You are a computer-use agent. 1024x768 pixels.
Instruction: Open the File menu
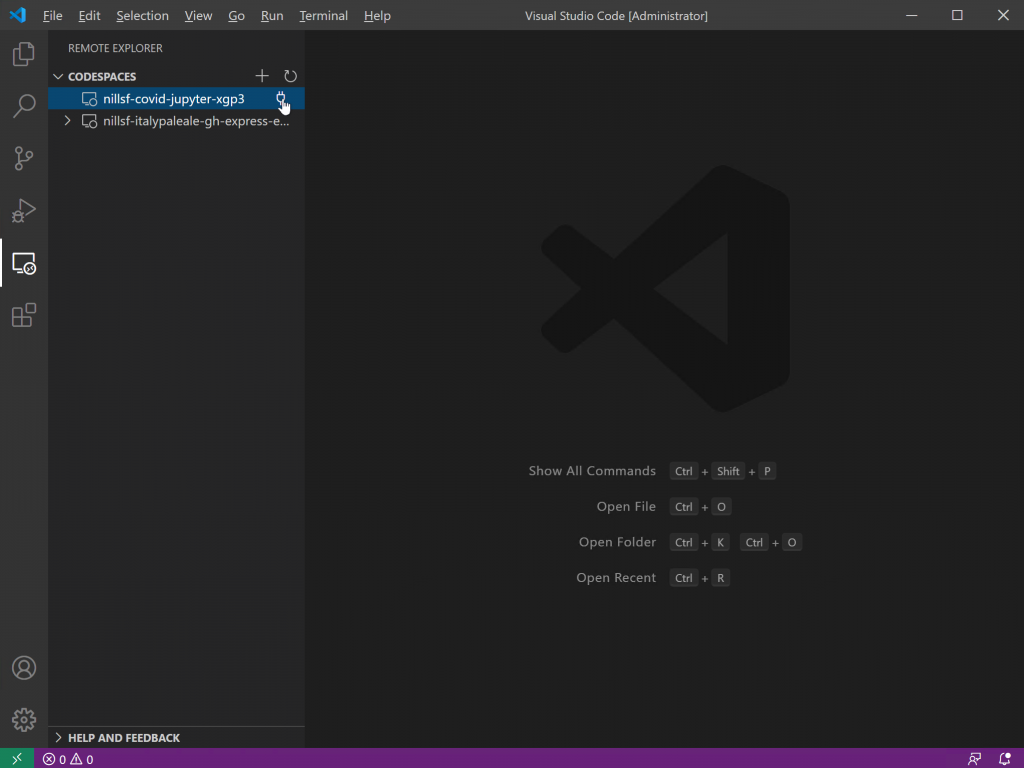52,16
